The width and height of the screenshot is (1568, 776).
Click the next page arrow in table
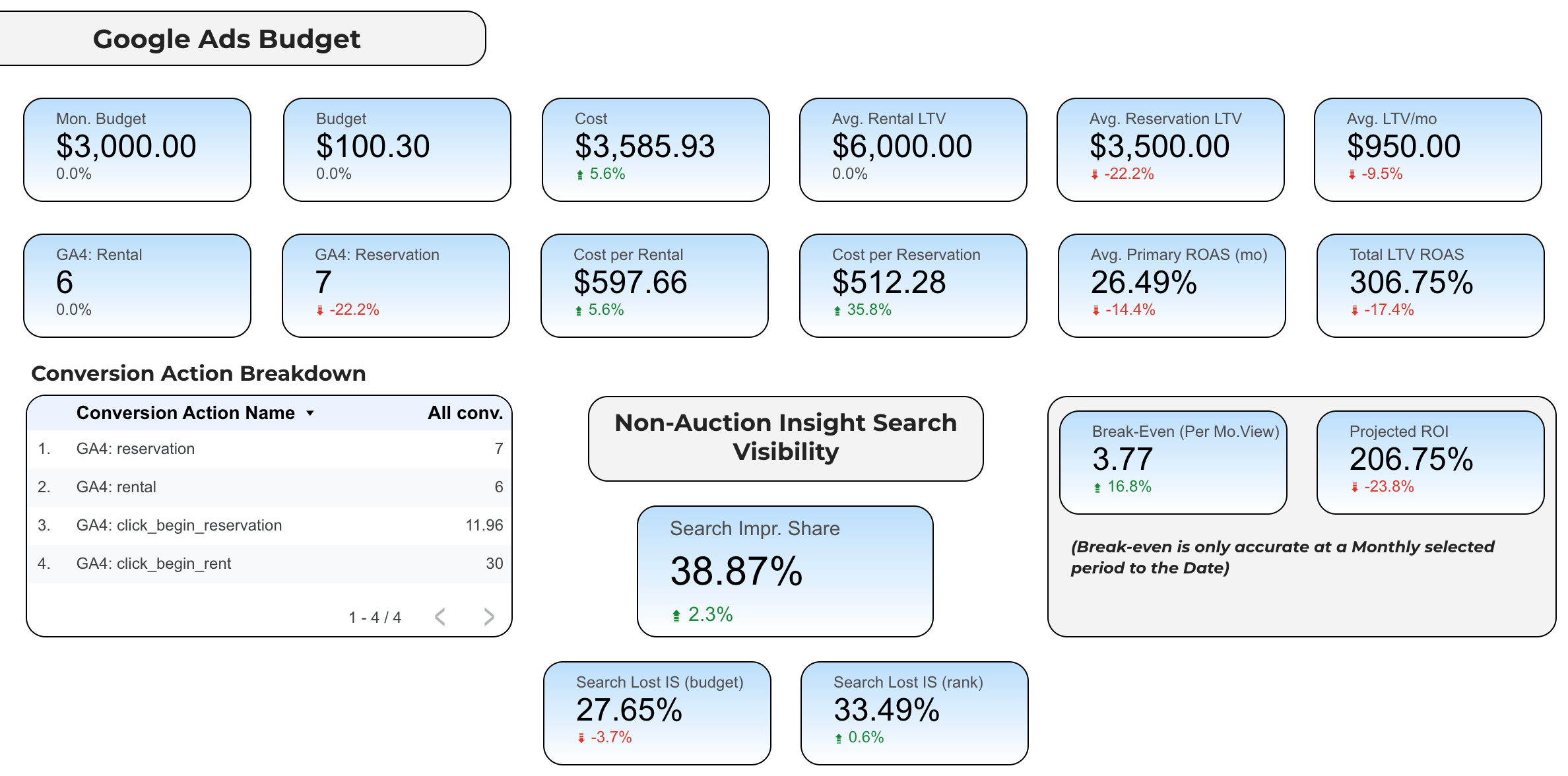point(488,617)
